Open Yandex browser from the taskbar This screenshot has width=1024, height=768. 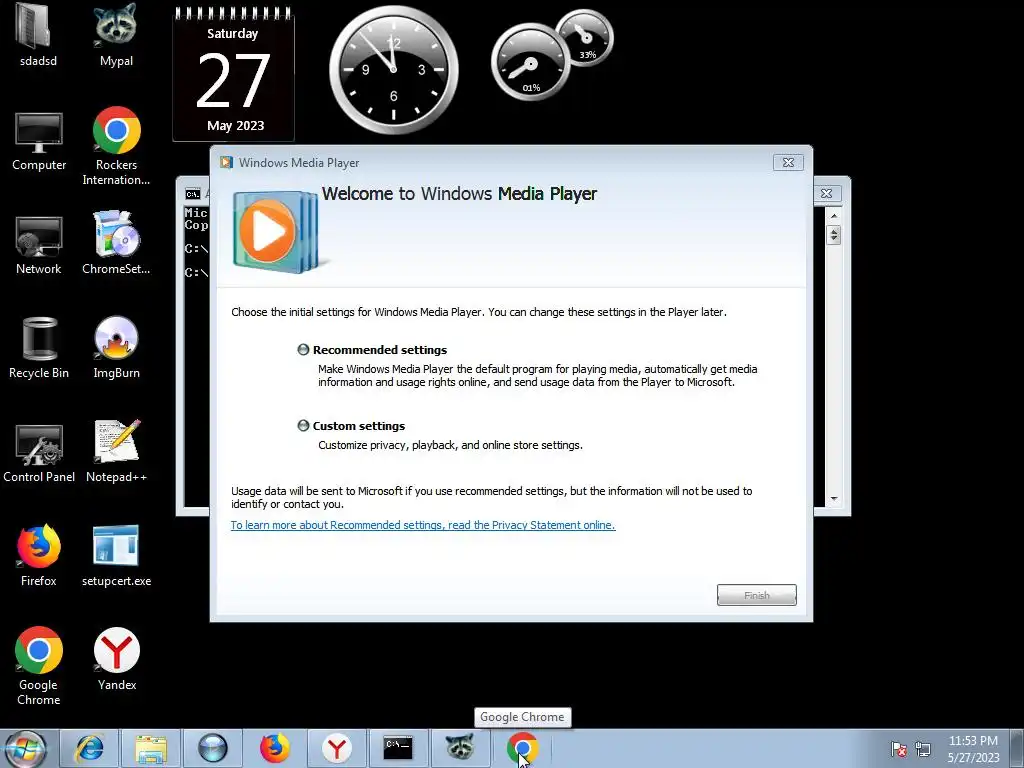(x=336, y=748)
